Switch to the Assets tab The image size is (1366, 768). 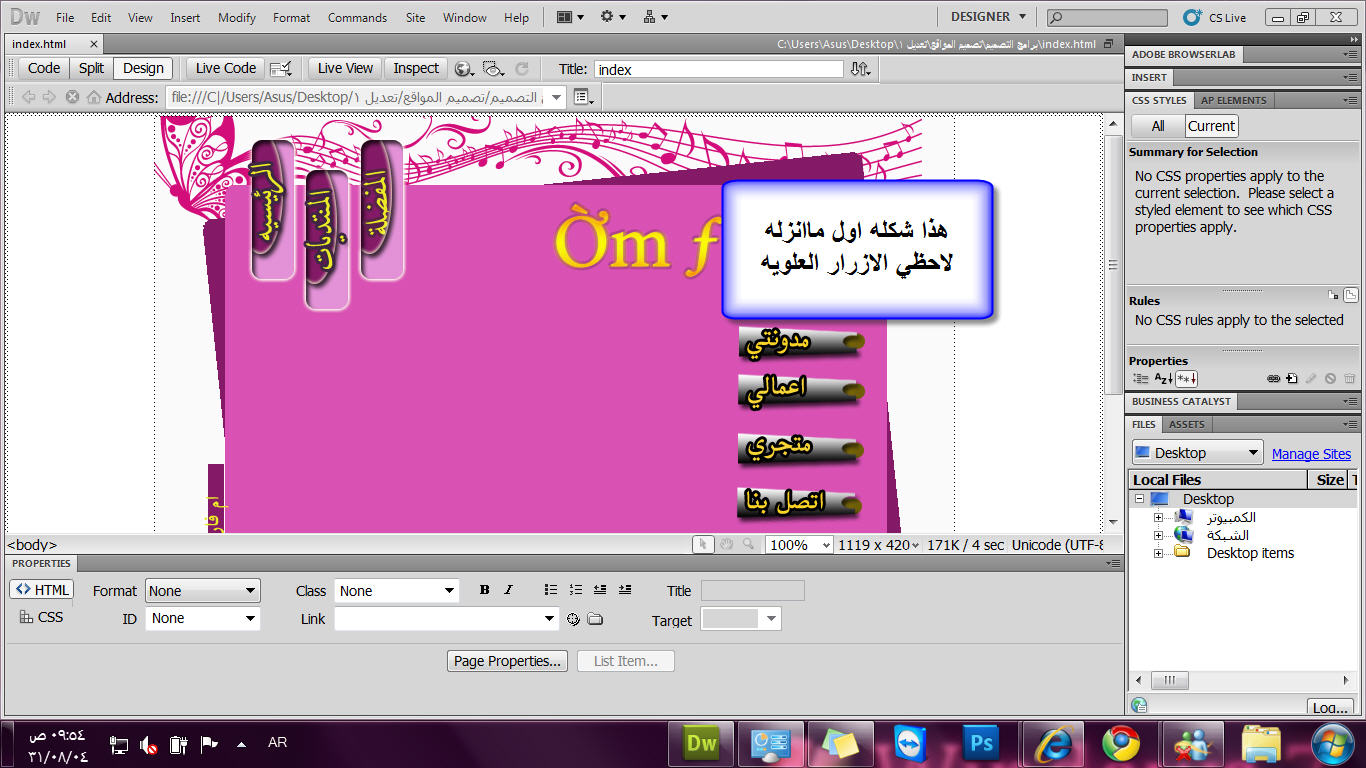click(x=1187, y=424)
